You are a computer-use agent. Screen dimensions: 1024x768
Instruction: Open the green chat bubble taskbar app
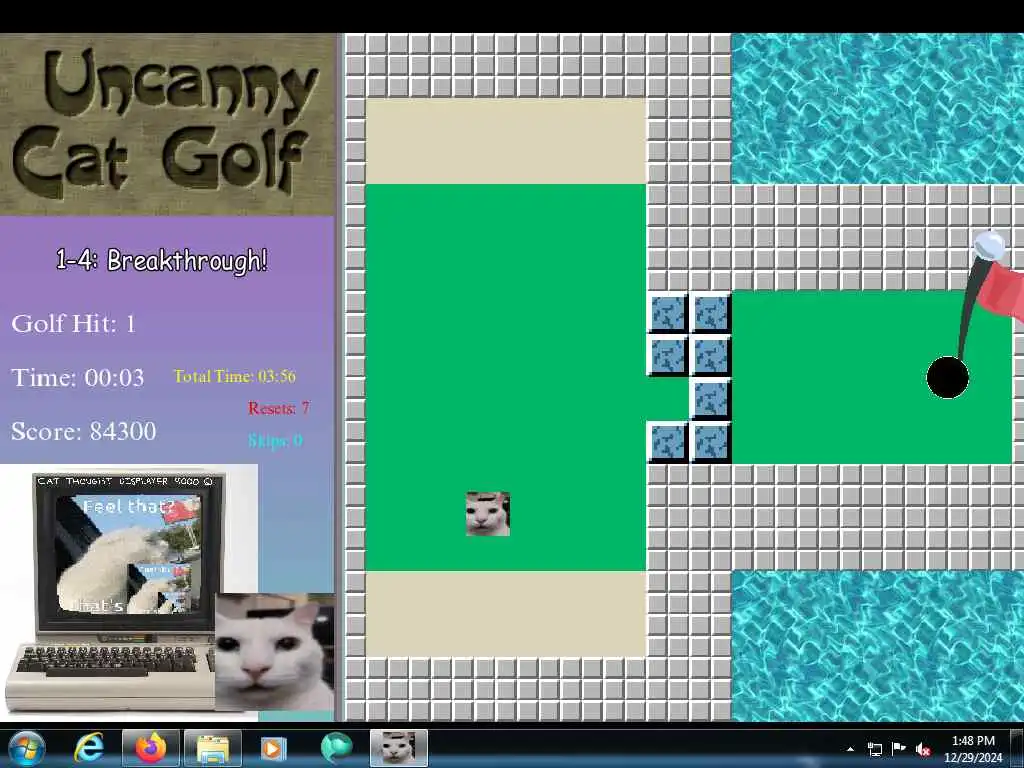pyautogui.click(x=336, y=748)
